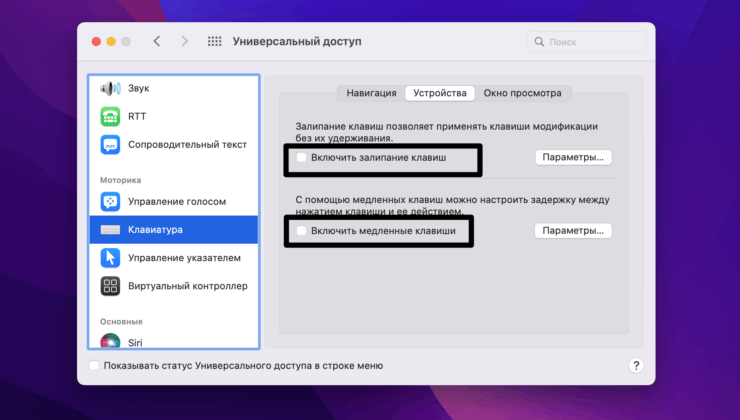Image resolution: width=740 pixels, height=420 pixels.
Task: Select the Клавиатура keyboard icon
Action: 110,229
